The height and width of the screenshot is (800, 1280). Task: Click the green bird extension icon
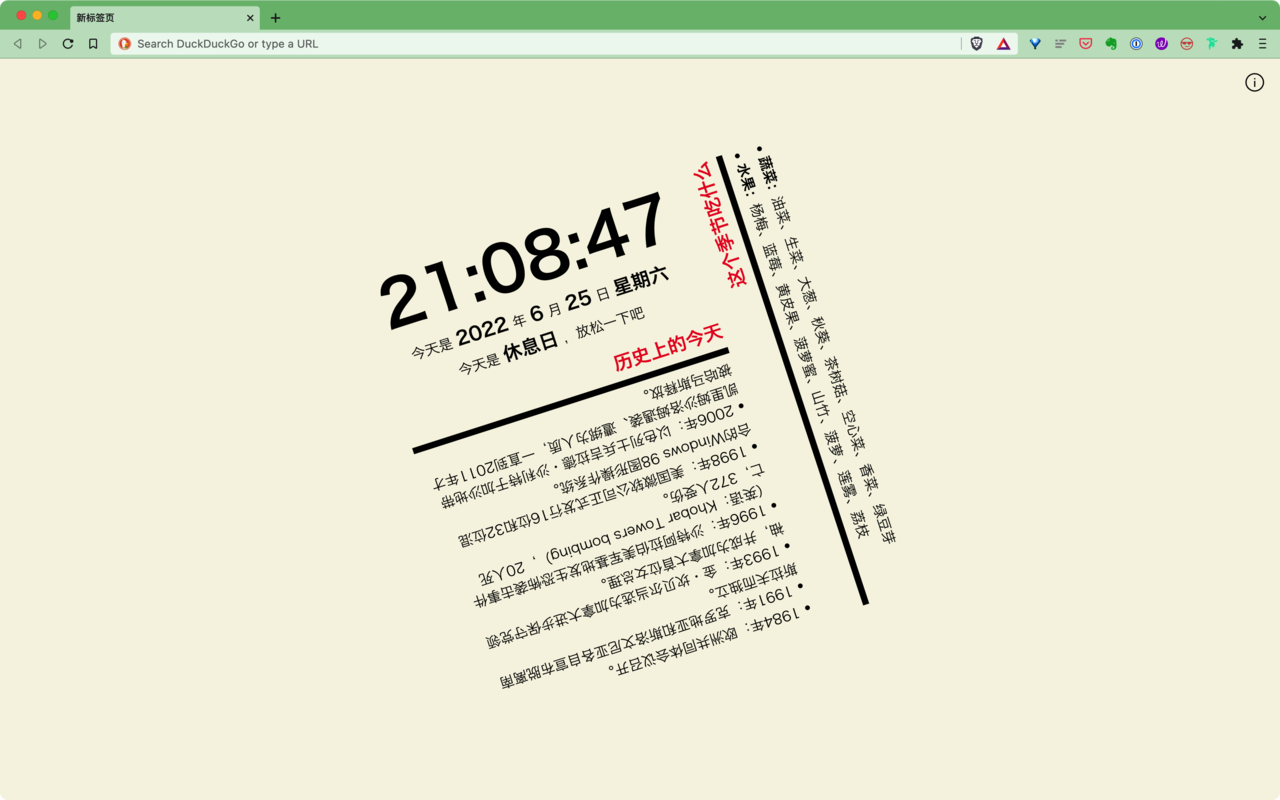click(1211, 44)
